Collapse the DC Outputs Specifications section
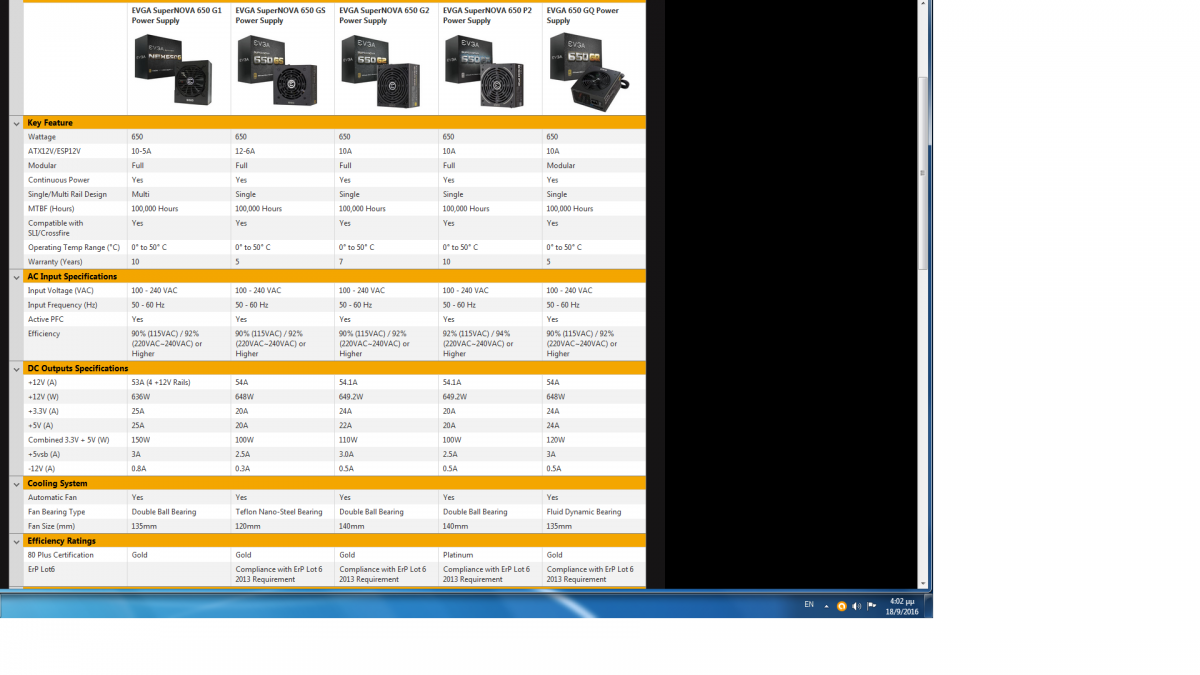The width and height of the screenshot is (1200, 675). [17, 369]
